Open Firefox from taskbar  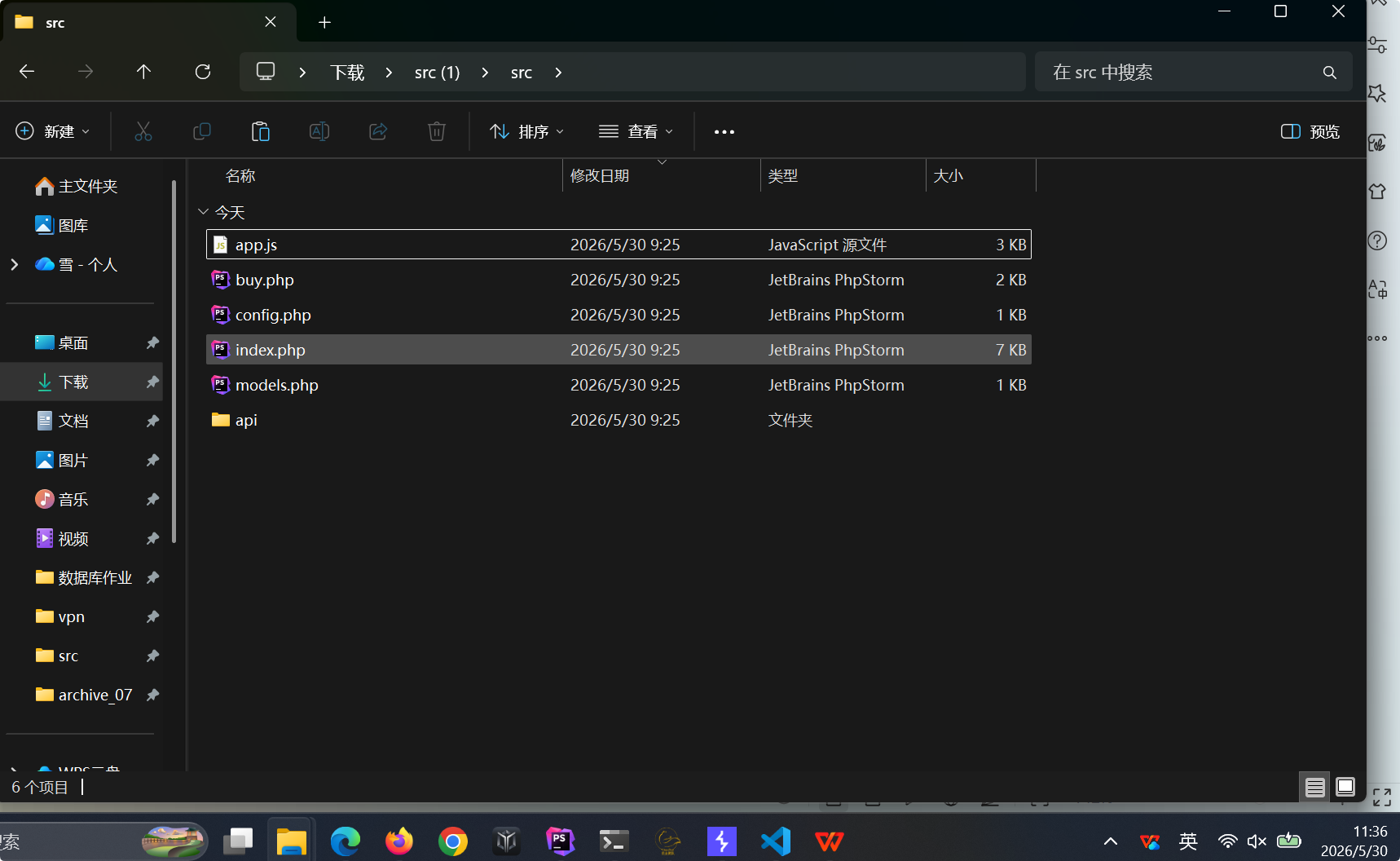[399, 841]
